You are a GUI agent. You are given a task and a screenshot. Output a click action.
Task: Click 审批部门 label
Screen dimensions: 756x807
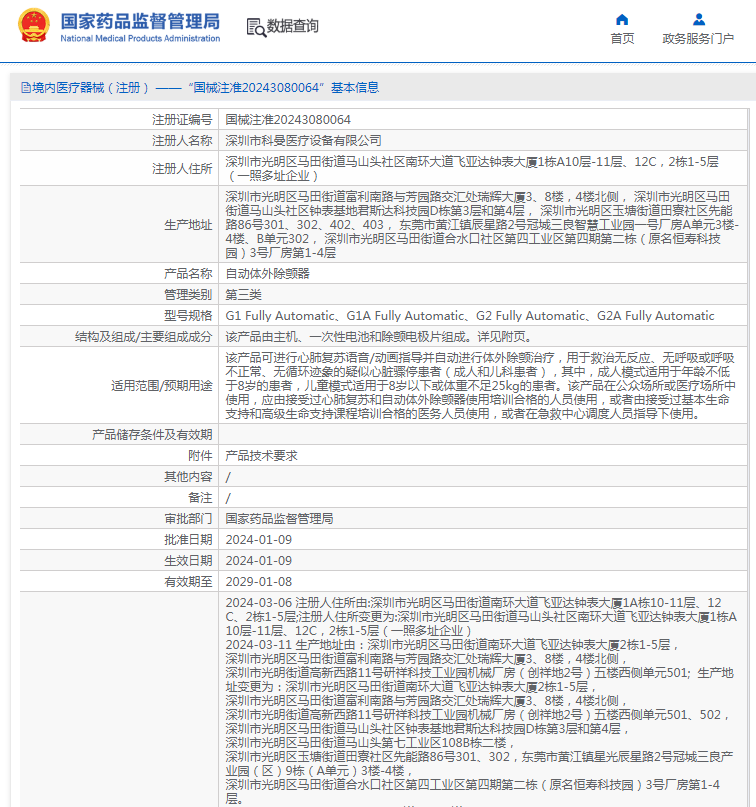pyautogui.click(x=188, y=518)
